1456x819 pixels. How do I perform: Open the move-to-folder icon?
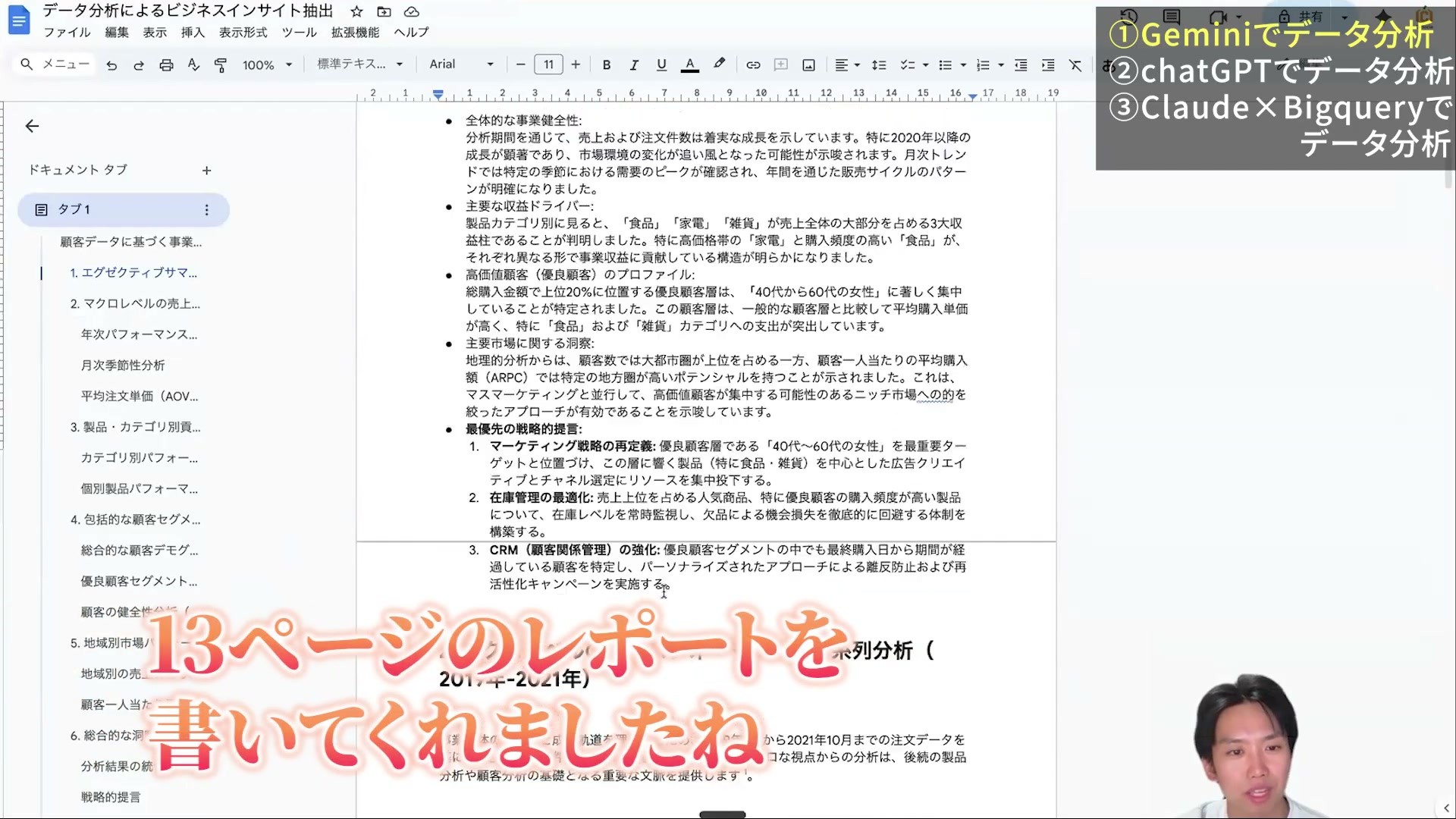tap(384, 11)
